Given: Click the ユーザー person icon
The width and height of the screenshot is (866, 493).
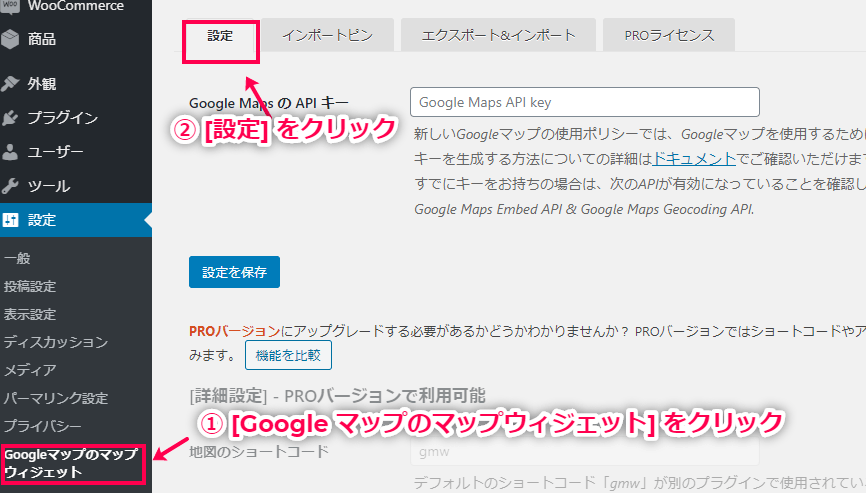Looking at the screenshot, I should click(x=11, y=152).
